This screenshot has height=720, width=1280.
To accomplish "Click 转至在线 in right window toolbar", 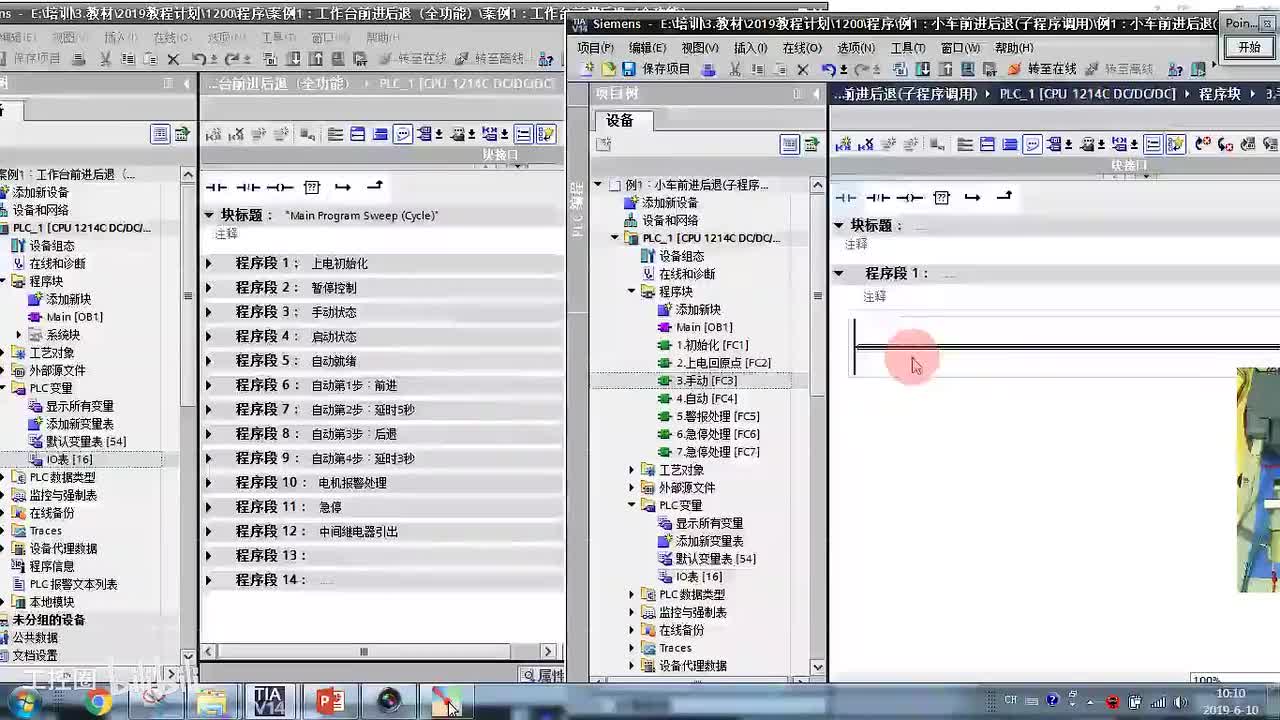I will tap(1041, 69).
